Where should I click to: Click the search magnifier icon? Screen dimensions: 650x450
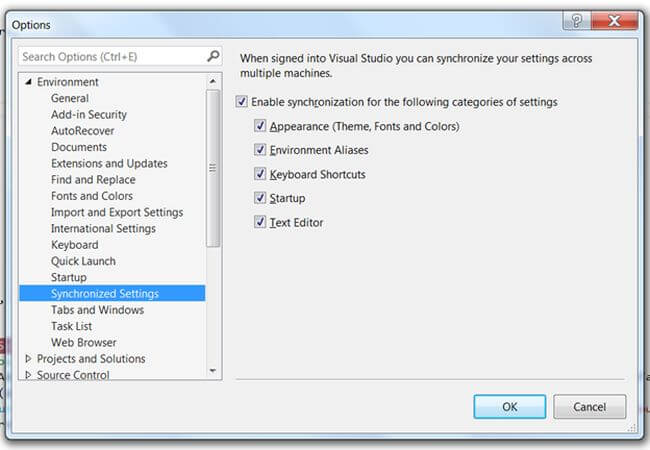point(212,57)
